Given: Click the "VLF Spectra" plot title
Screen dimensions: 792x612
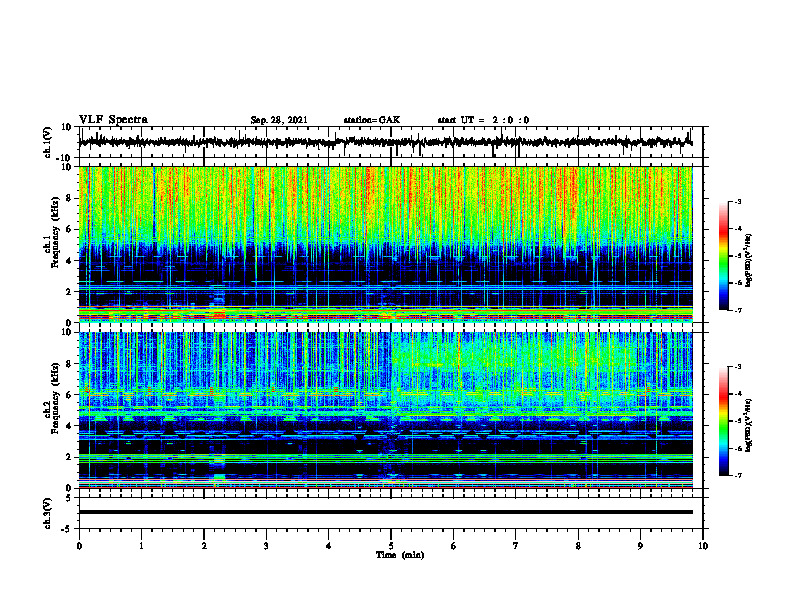Looking at the screenshot, I should click(x=113, y=120).
